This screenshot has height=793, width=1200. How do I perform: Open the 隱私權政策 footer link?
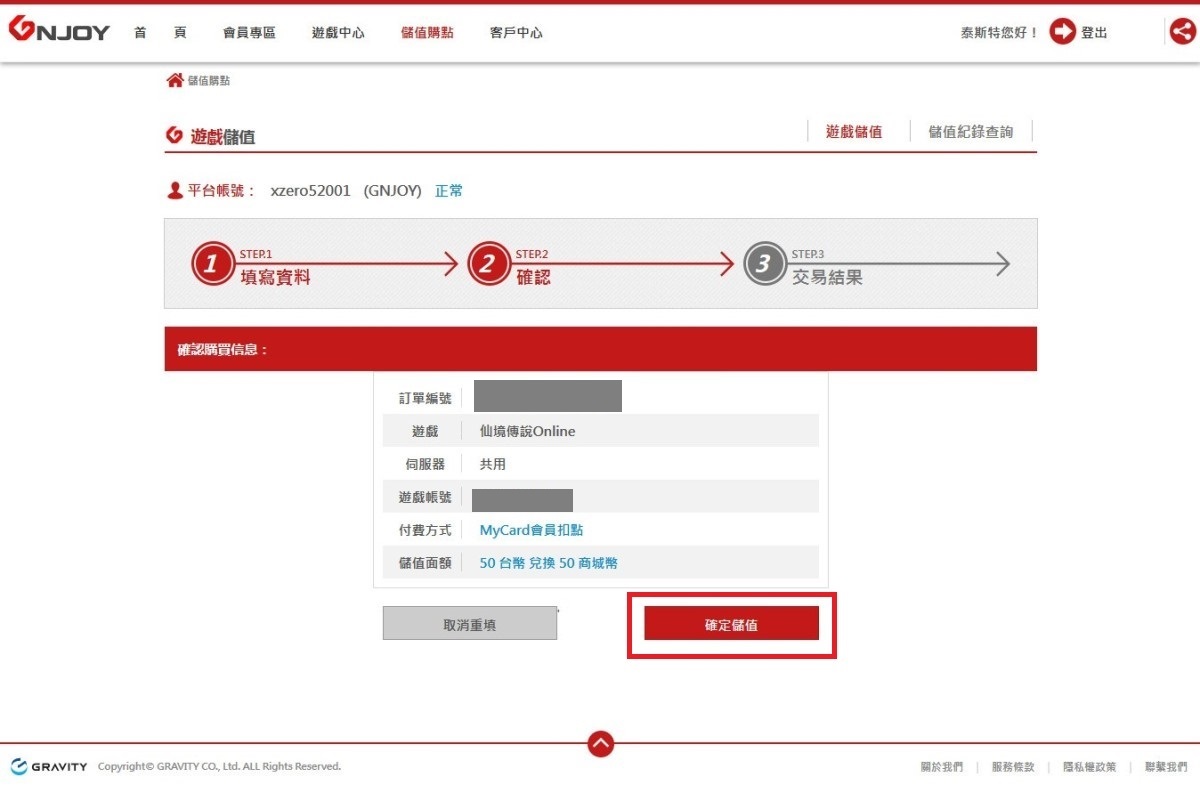pos(1089,767)
